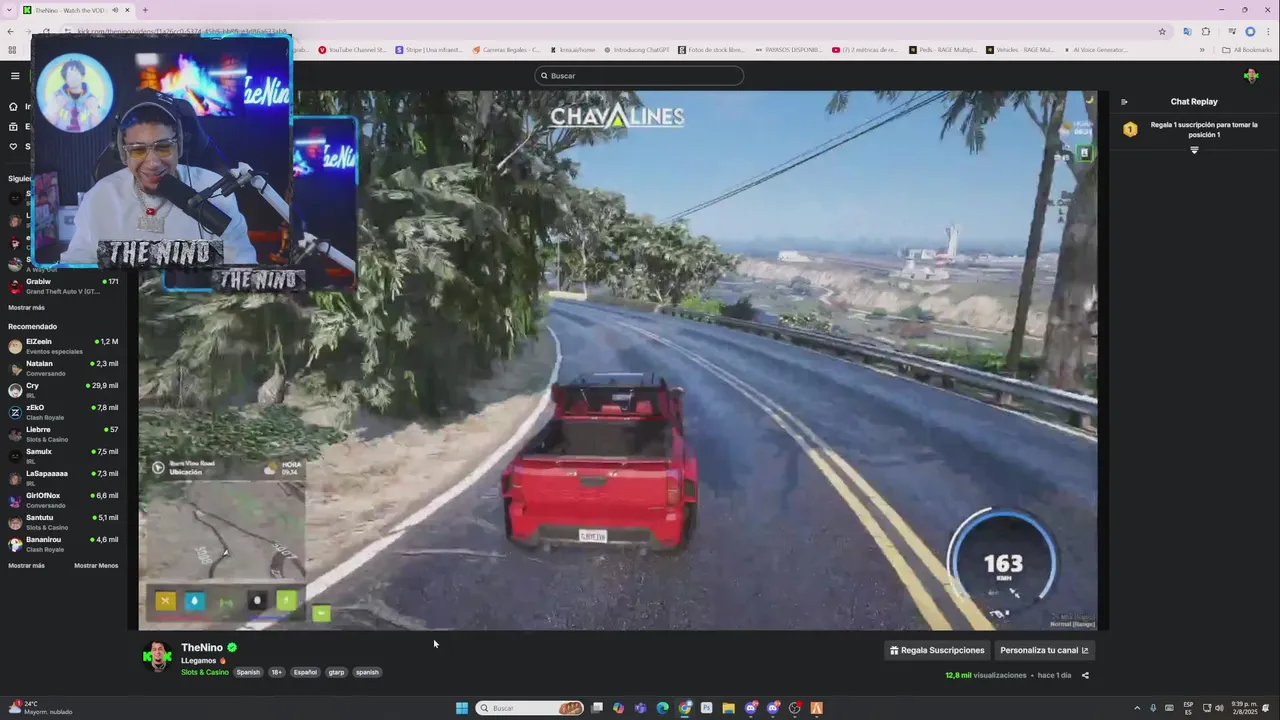
Task: Select the Spanish capitalized tag
Action: (x=248, y=672)
